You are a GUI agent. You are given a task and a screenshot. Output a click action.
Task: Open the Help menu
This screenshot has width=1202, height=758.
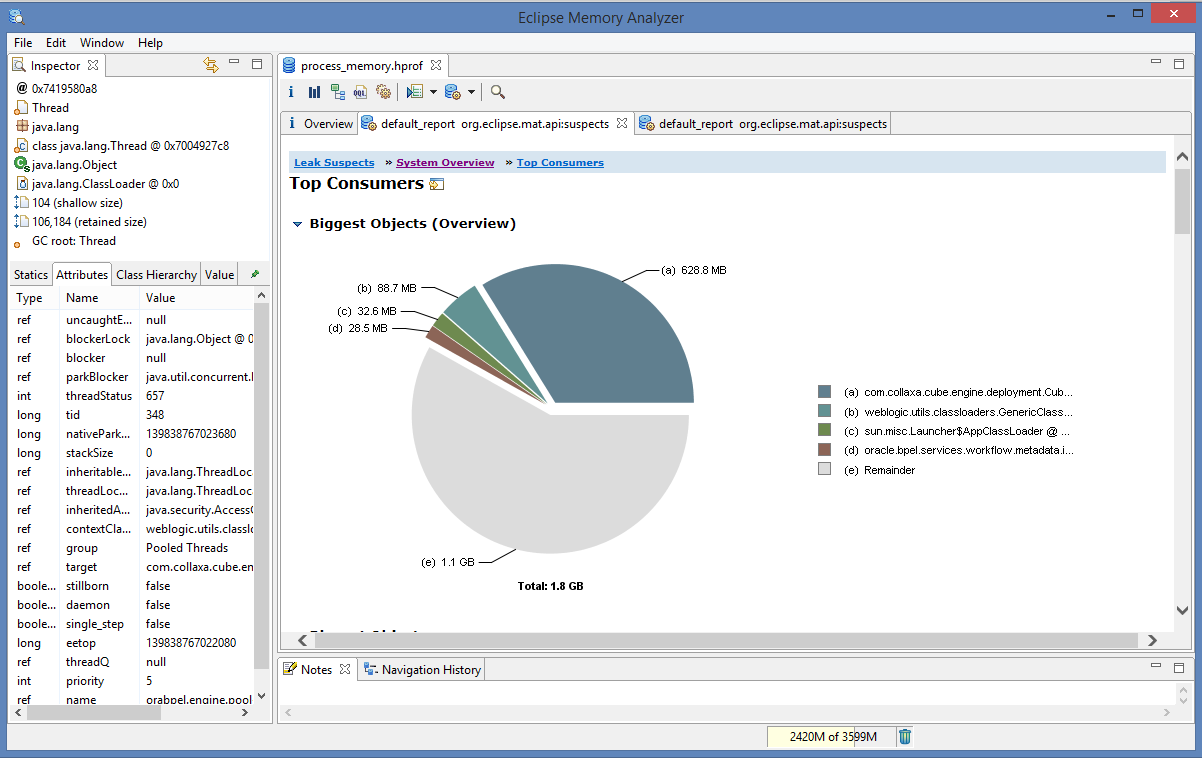pos(150,43)
